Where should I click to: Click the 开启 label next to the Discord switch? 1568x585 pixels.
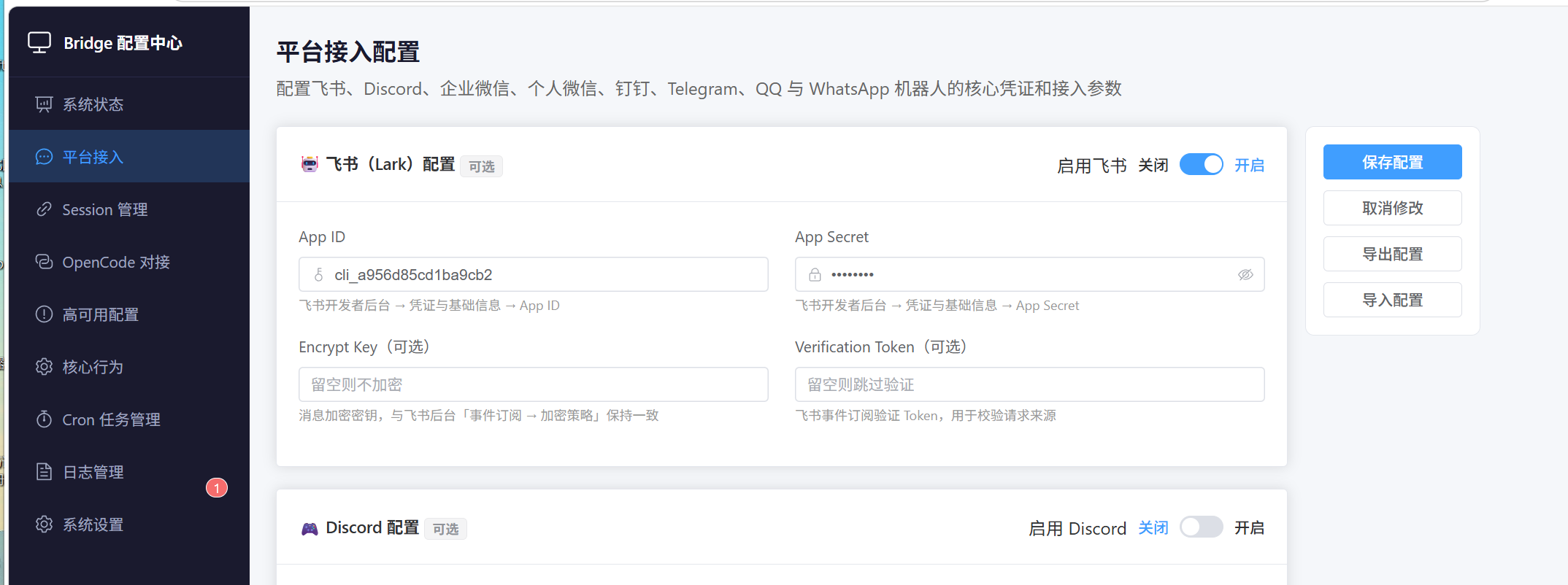tap(1249, 528)
